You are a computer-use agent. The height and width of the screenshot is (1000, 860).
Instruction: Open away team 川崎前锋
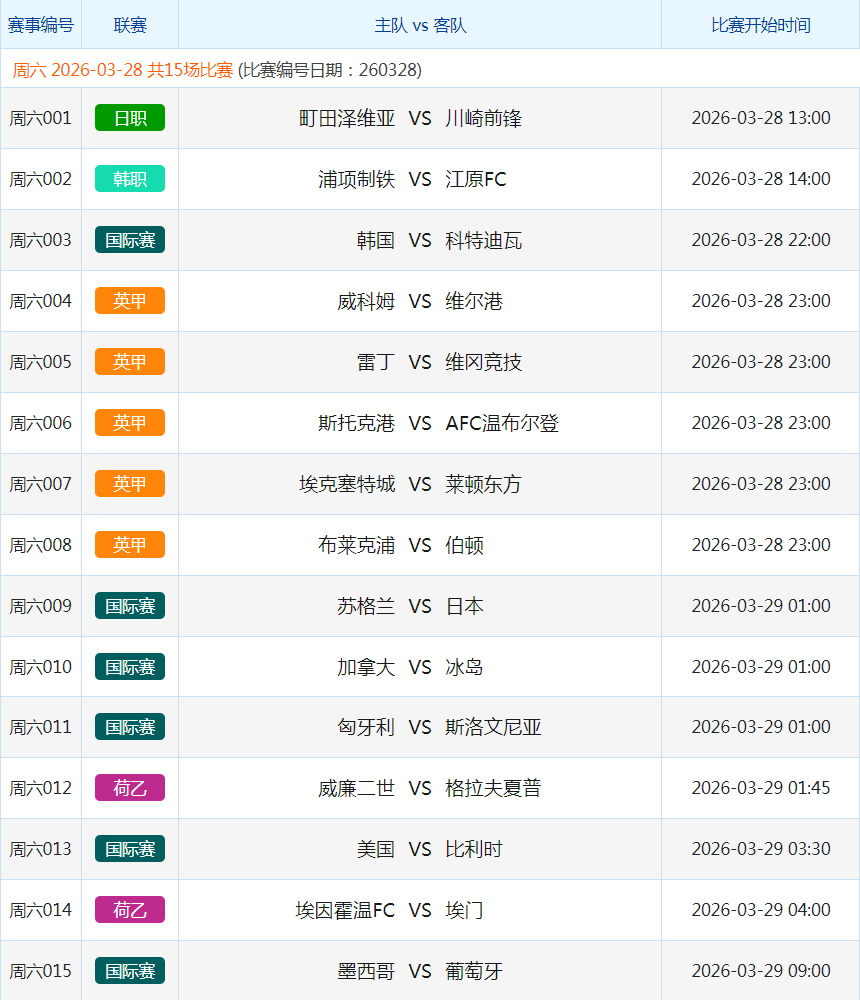click(x=484, y=118)
